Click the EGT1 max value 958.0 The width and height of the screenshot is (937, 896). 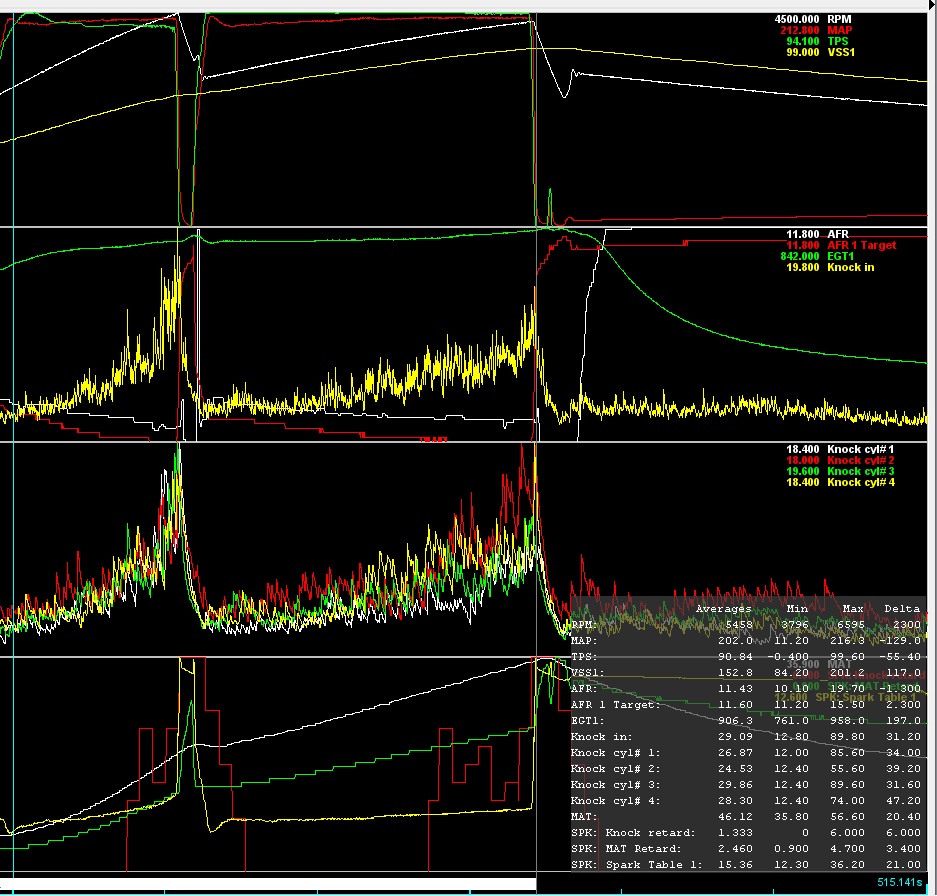tap(847, 721)
